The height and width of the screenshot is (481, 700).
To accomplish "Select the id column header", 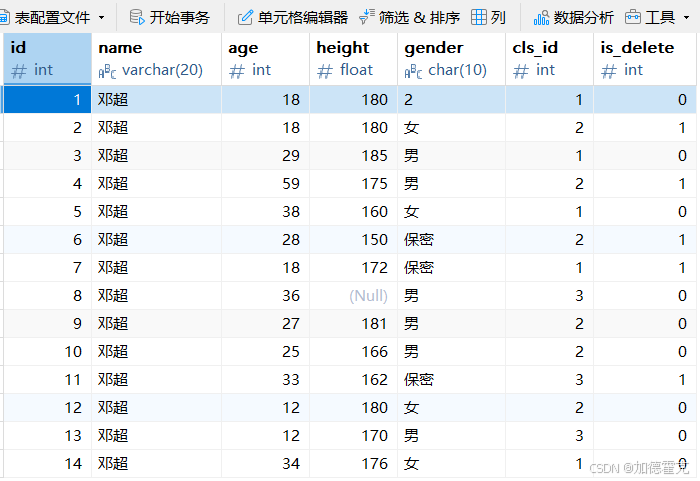I will pos(47,59).
